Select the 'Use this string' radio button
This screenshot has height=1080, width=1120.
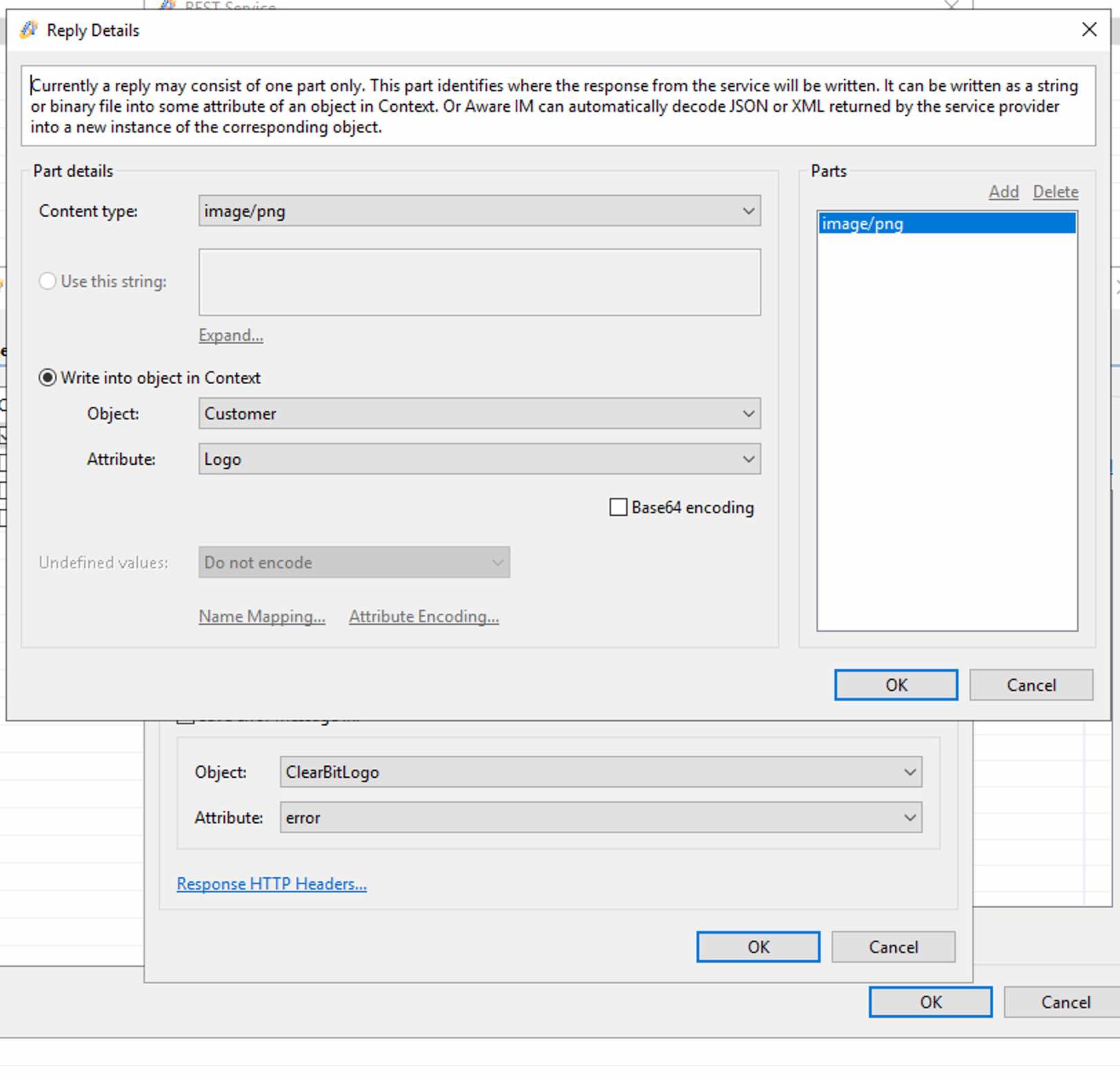pyautogui.click(x=47, y=281)
